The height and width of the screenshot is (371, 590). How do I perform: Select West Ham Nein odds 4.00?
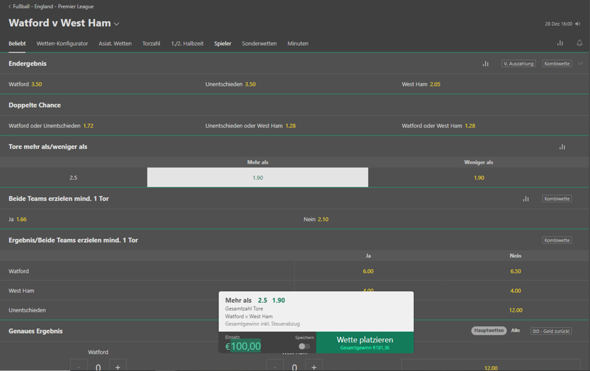click(x=515, y=290)
